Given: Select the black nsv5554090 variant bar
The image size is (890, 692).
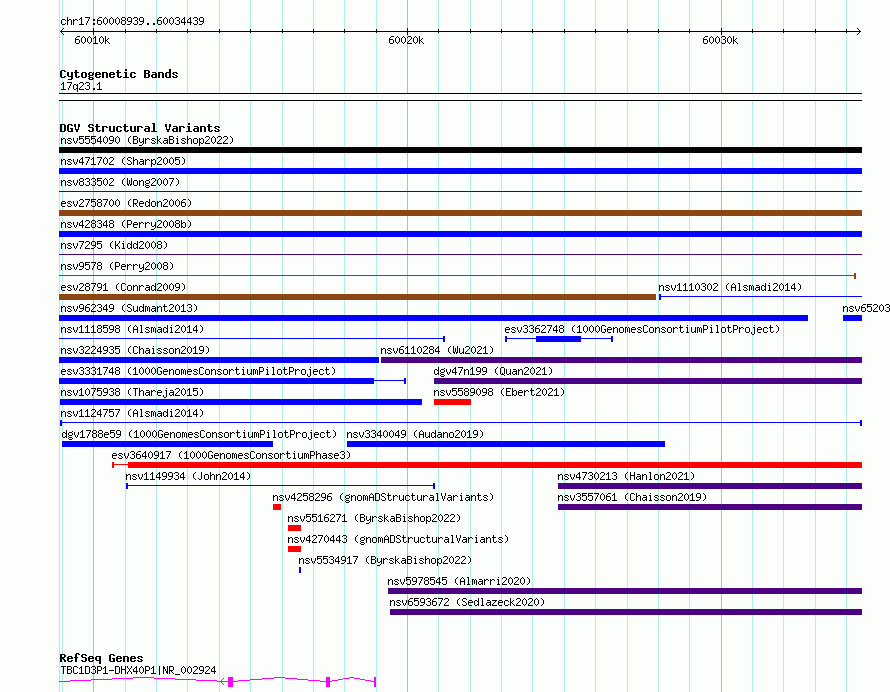Looking at the screenshot, I should (x=460, y=150).
